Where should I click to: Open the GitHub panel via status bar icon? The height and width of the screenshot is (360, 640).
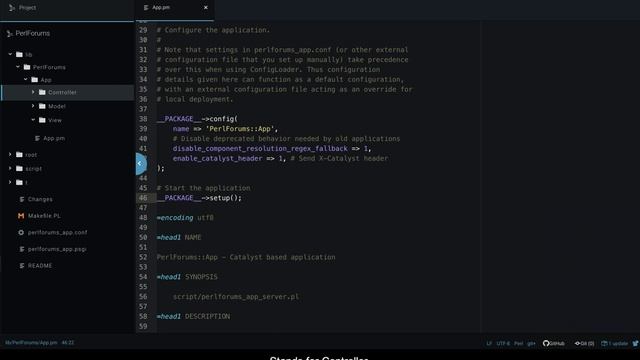(x=553, y=343)
